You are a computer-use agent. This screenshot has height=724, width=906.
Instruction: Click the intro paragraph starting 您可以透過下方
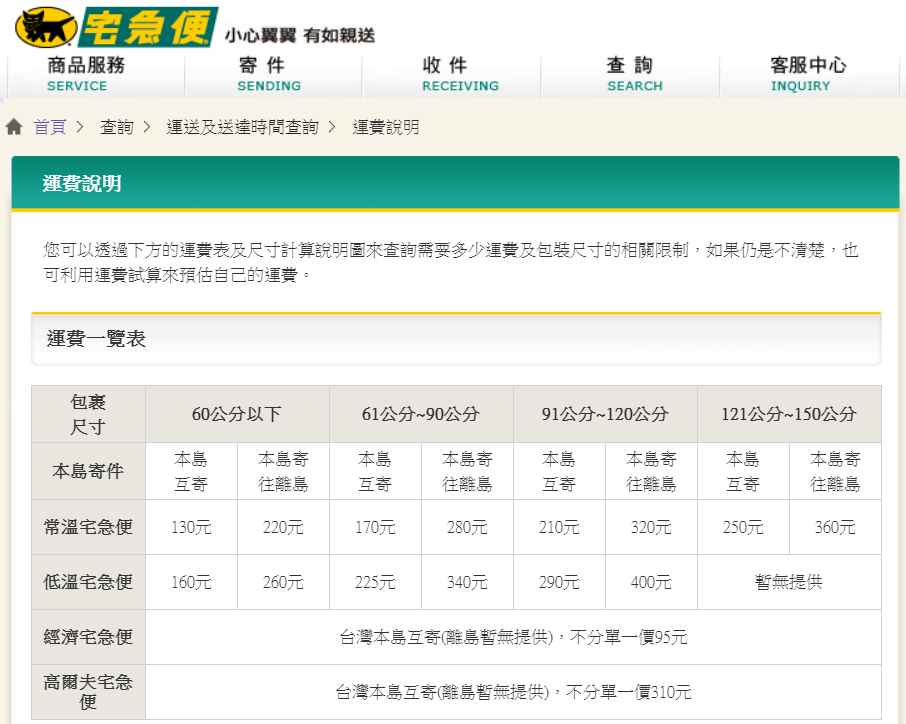pyautogui.click(x=451, y=262)
